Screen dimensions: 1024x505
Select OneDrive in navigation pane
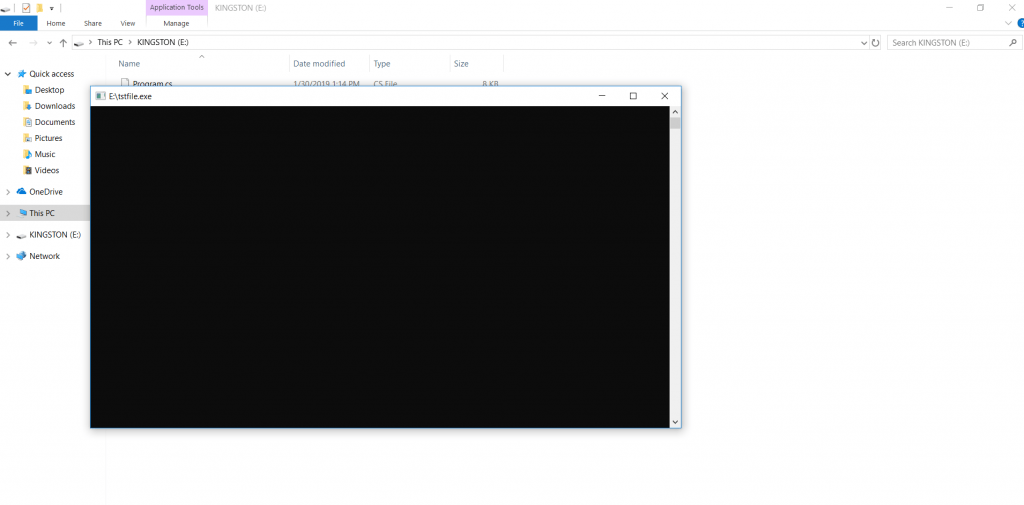(x=46, y=192)
